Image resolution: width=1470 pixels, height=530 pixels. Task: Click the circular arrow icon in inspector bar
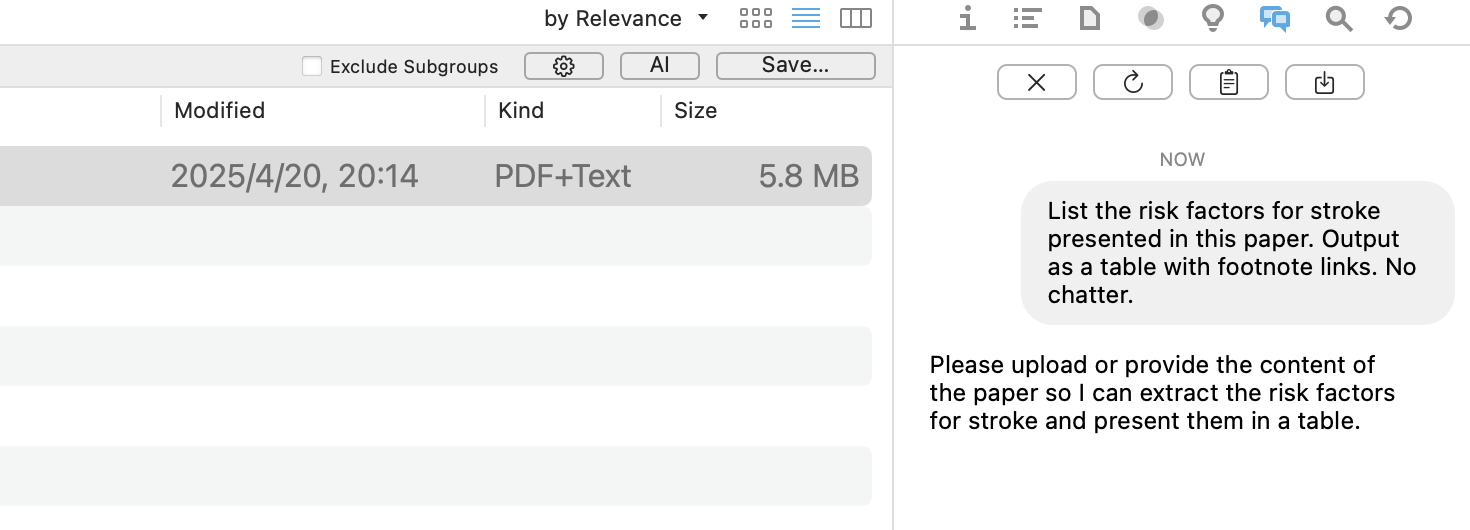tap(1399, 18)
